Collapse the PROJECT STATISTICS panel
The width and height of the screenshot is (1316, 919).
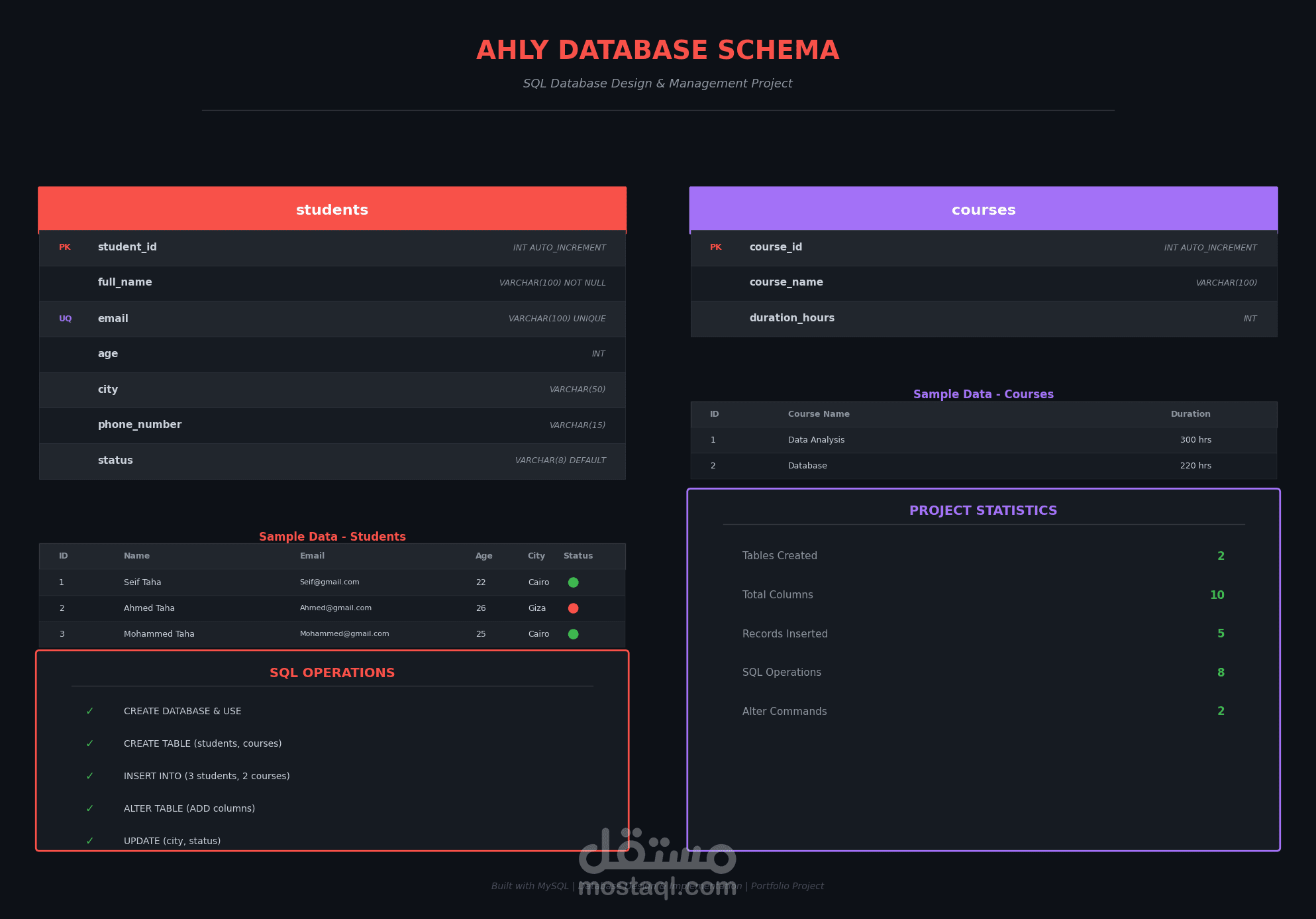[983, 510]
